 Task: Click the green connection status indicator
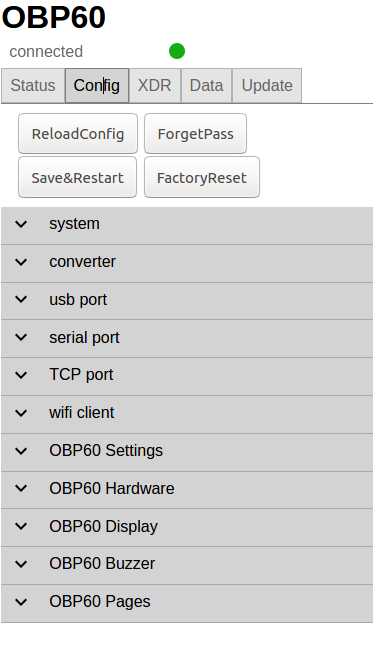point(177,51)
